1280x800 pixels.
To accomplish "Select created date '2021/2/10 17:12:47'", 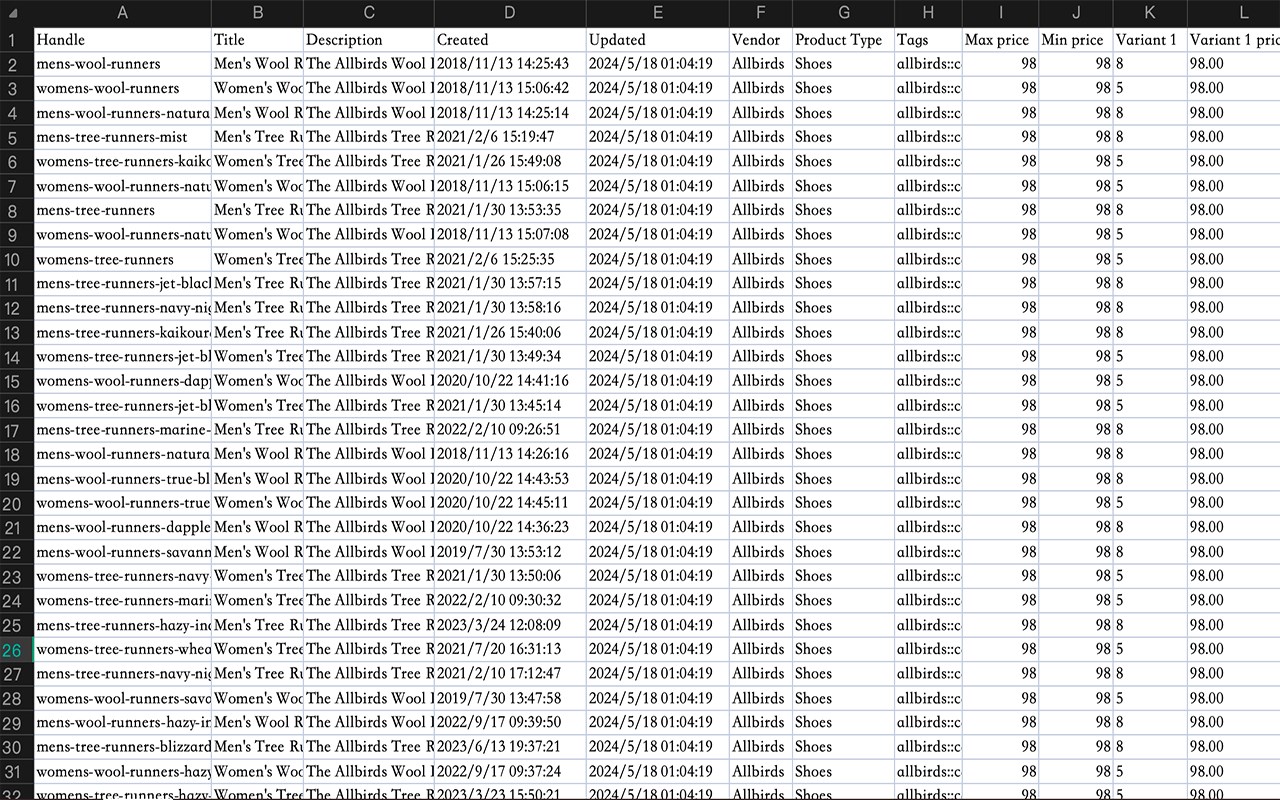I will point(510,674).
